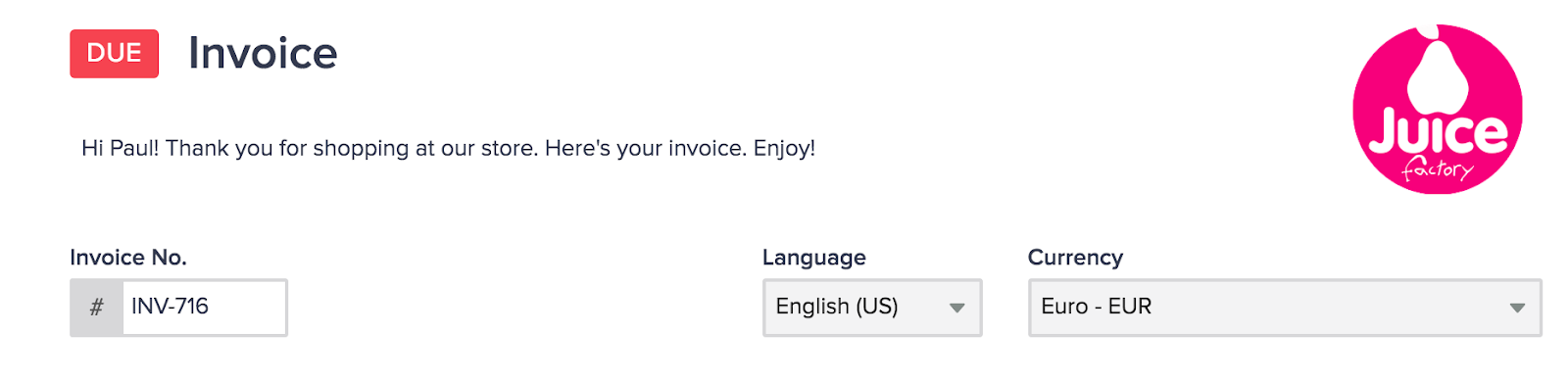The width and height of the screenshot is (1568, 381).
Task: Click the Currency dropdown arrow icon
Action: point(1517,308)
